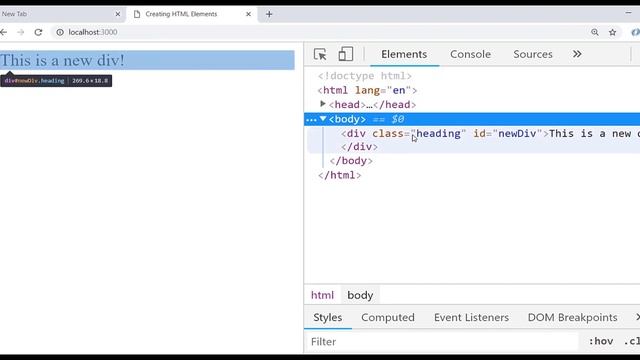Go forward in browser history
This screenshot has height=360, width=640.
20,32
